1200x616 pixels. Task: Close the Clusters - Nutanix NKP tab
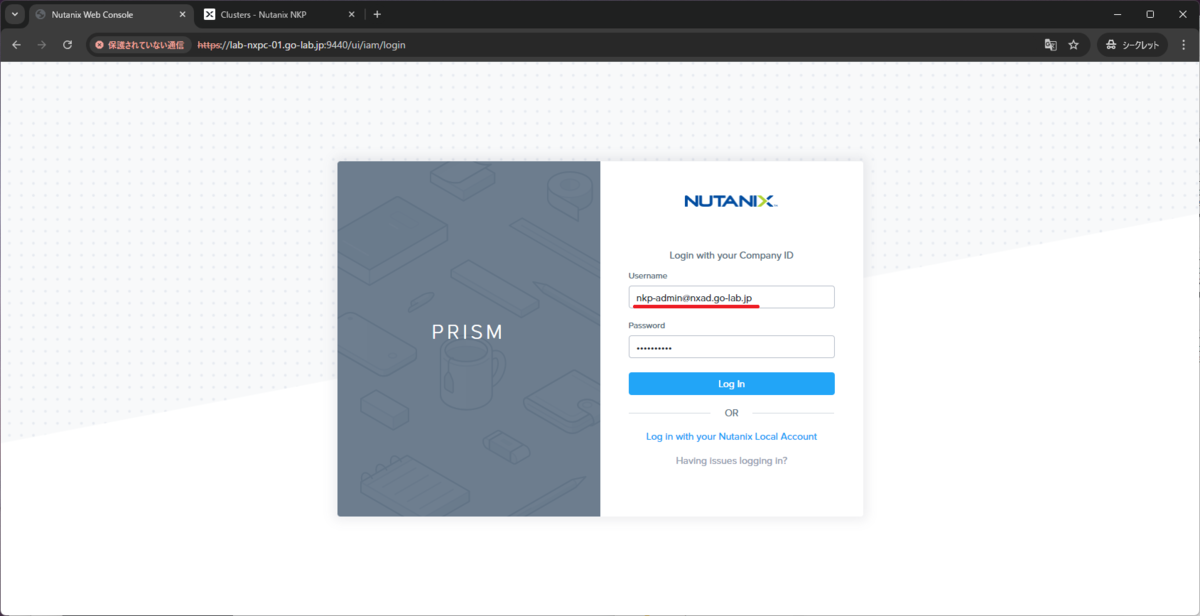(349, 15)
